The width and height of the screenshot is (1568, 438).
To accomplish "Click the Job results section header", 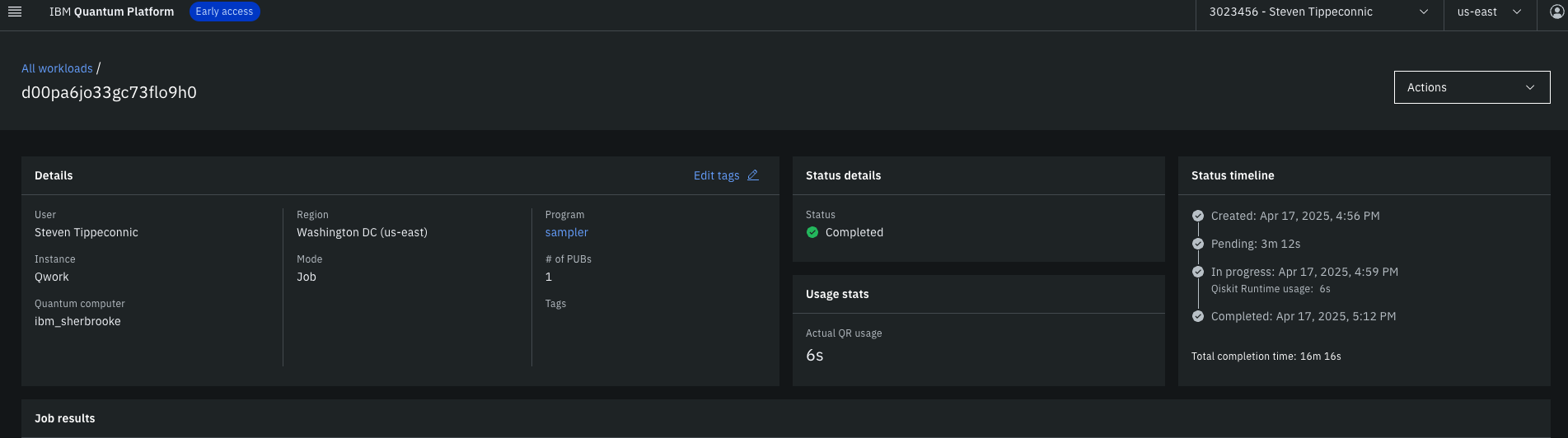I will click(65, 418).
